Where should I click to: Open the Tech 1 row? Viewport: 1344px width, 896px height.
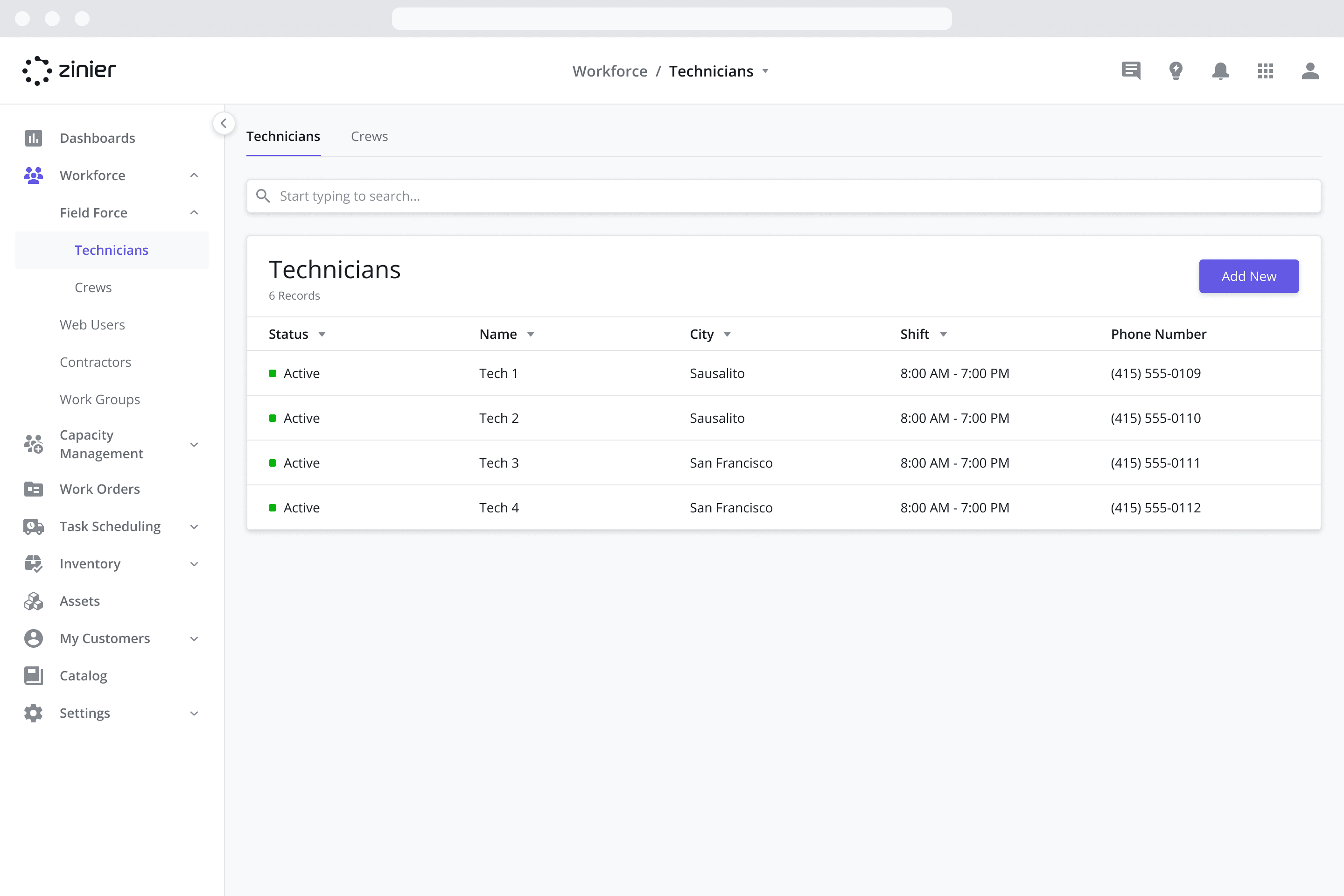click(x=784, y=373)
